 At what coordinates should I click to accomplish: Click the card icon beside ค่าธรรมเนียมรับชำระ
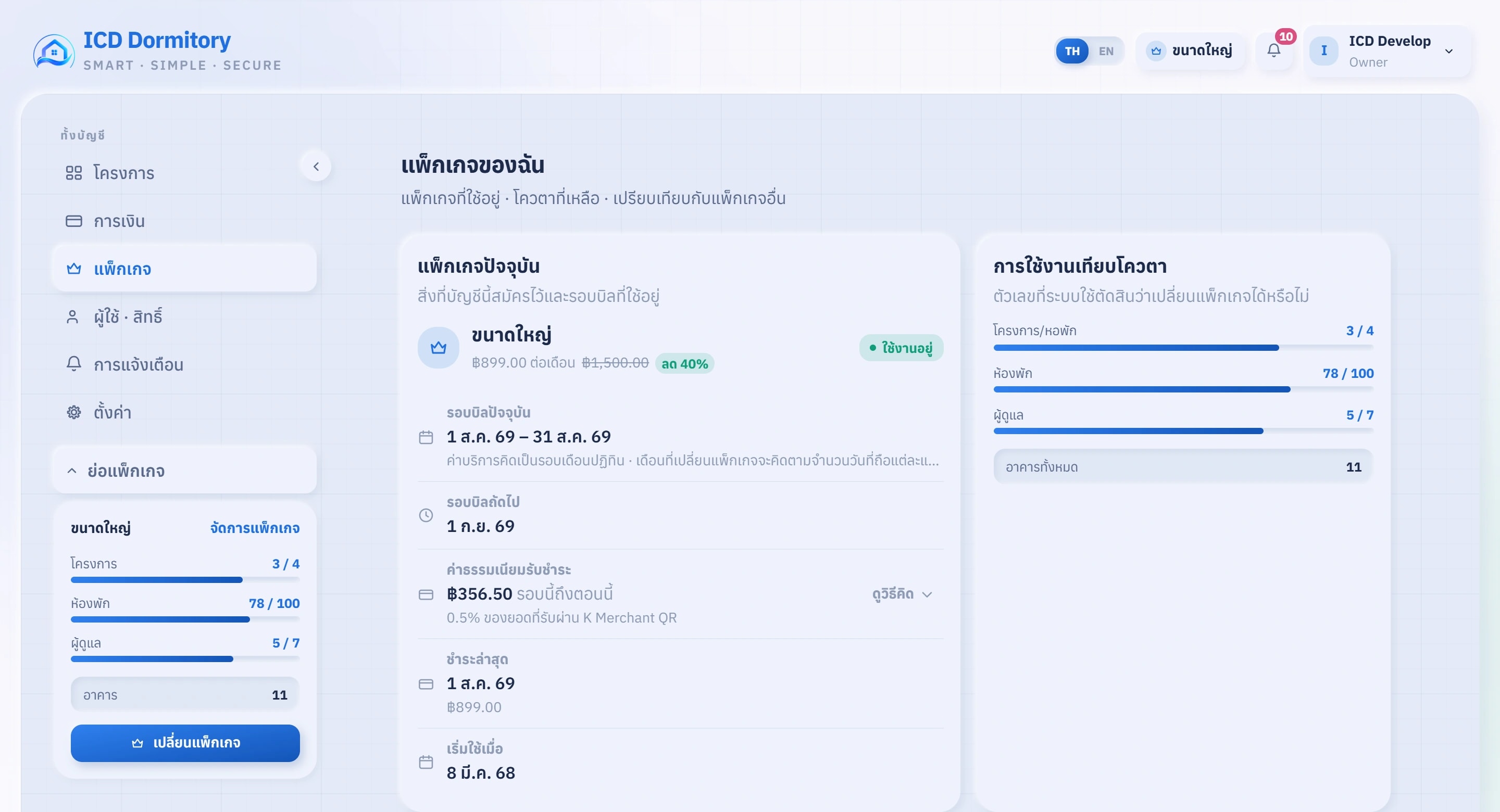[x=426, y=594]
